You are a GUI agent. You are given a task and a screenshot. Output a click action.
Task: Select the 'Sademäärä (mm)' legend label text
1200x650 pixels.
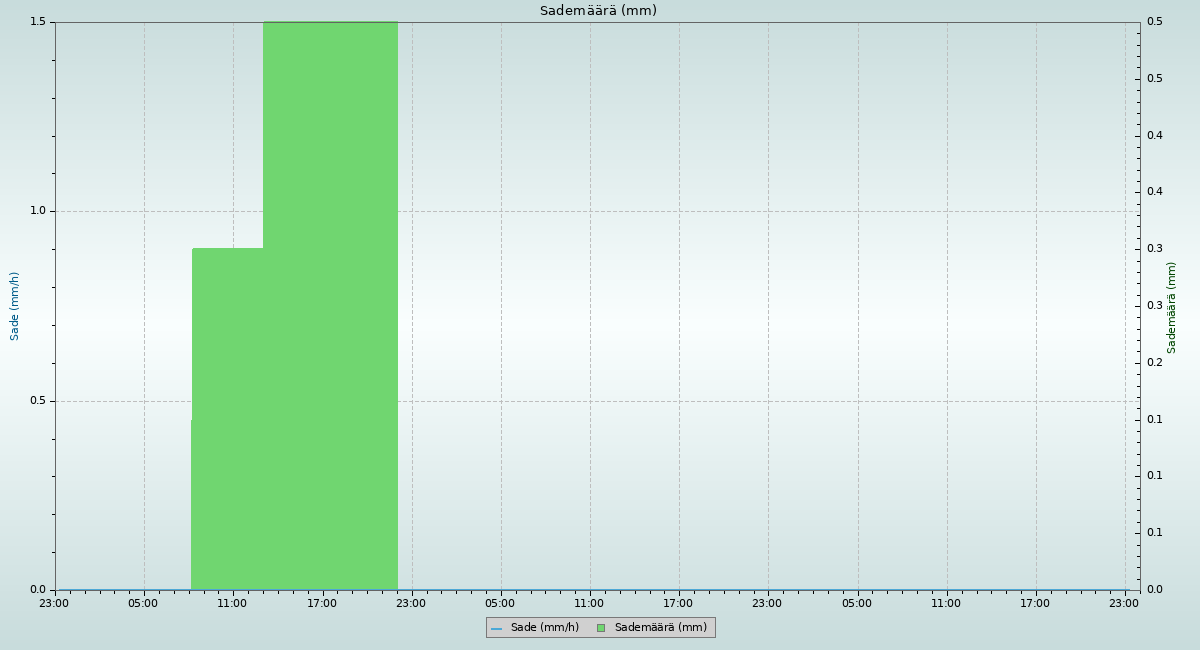pos(660,628)
